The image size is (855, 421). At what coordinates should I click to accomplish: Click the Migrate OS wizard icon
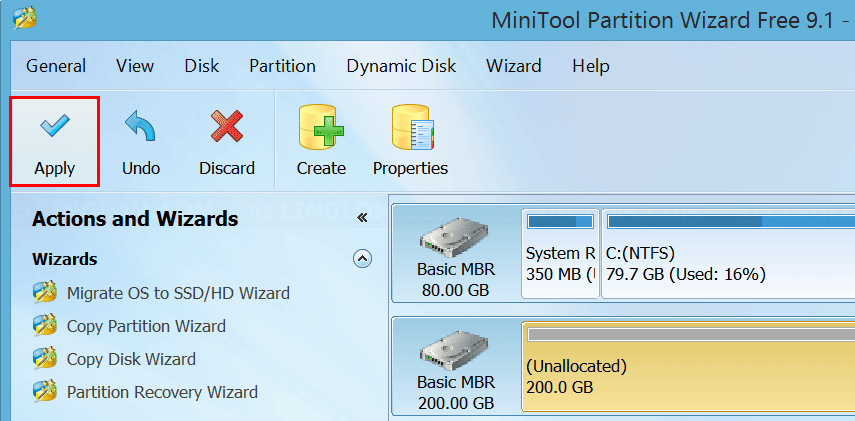click(45, 292)
